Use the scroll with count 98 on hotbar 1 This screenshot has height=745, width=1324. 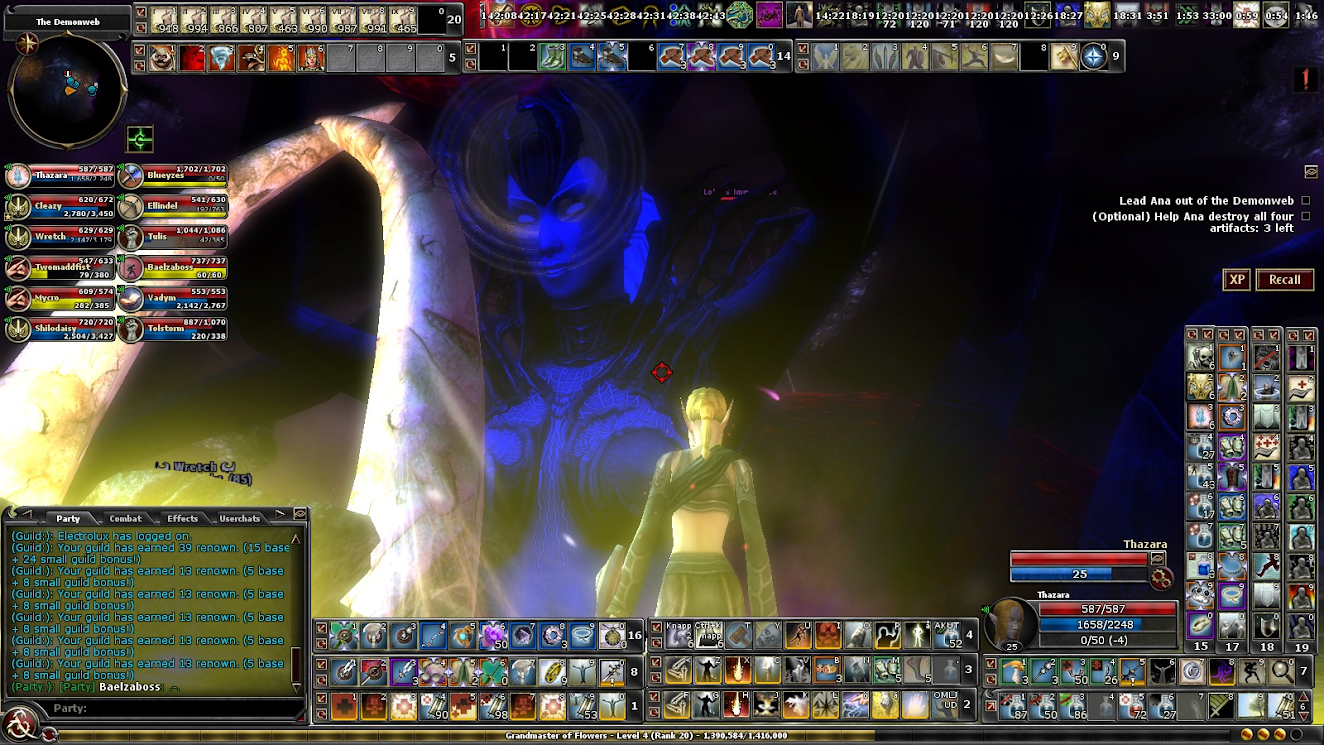[494, 706]
